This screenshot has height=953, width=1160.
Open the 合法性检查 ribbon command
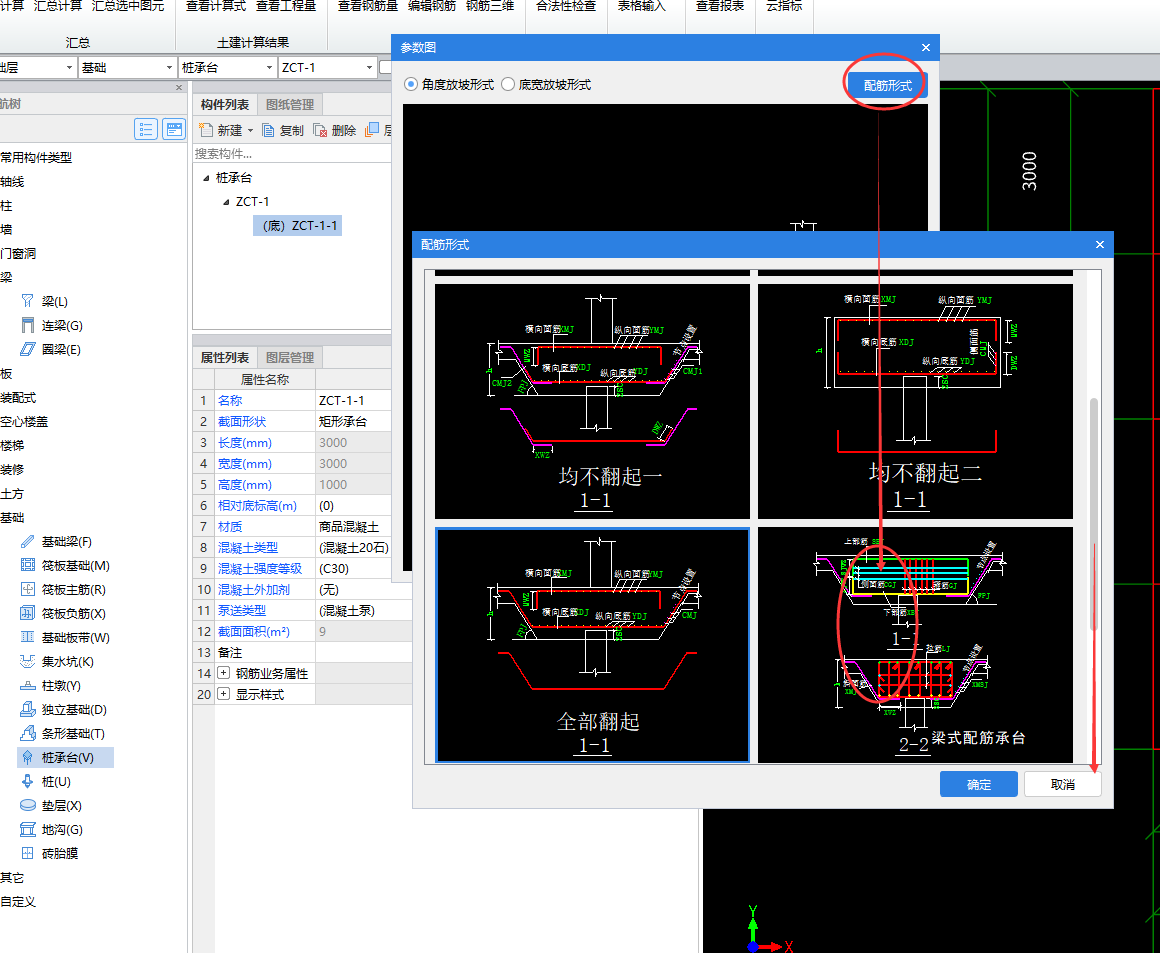click(x=566, y=6)
